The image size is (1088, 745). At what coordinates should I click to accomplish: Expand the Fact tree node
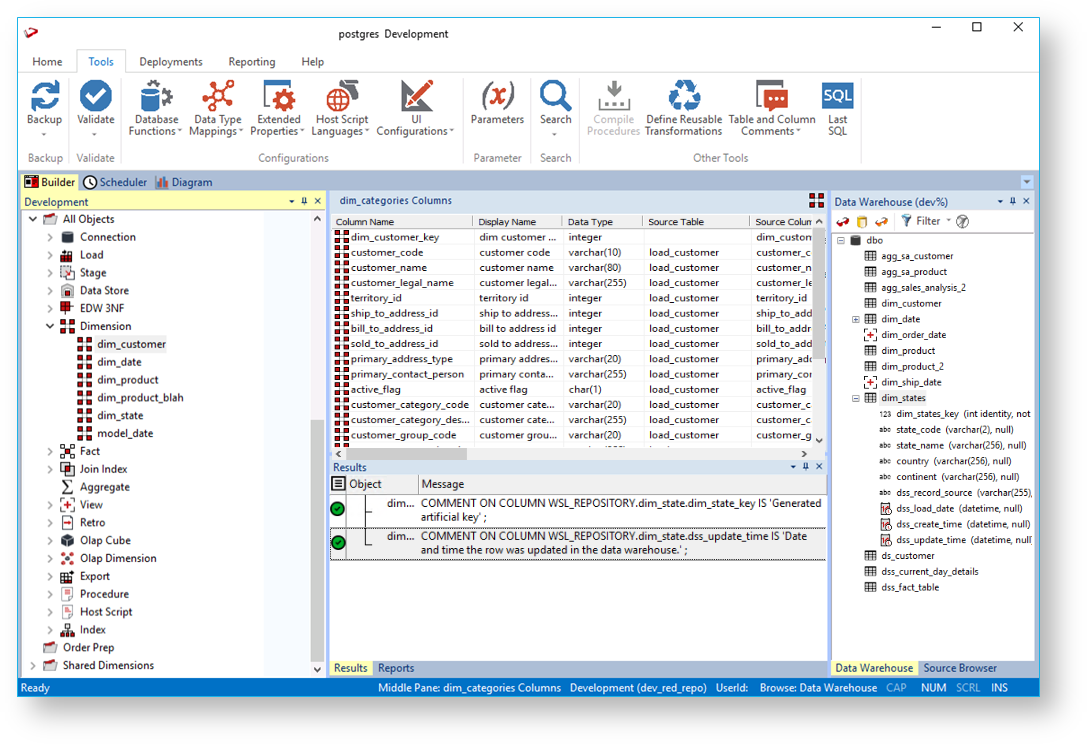point(50,451)
